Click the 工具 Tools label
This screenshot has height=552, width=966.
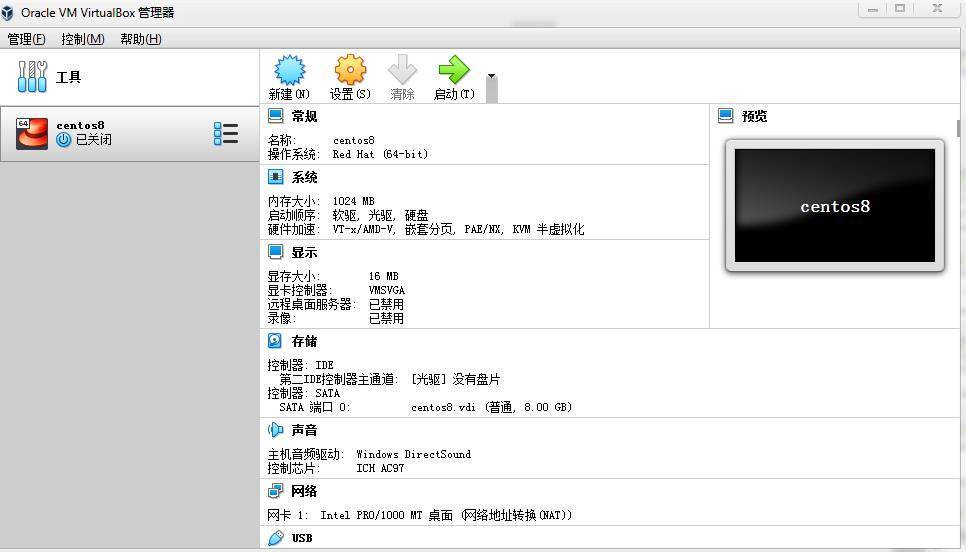[x=68, y=77]
